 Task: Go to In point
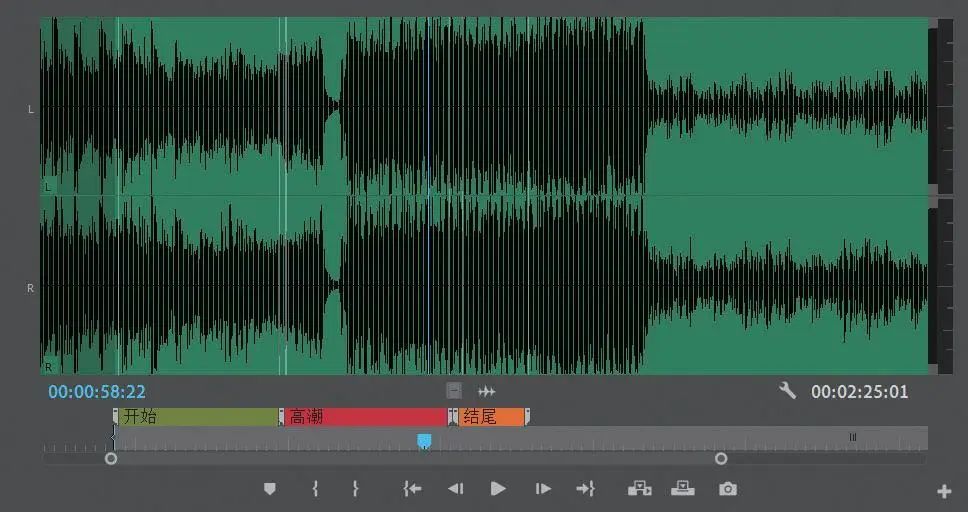point(412,489)
